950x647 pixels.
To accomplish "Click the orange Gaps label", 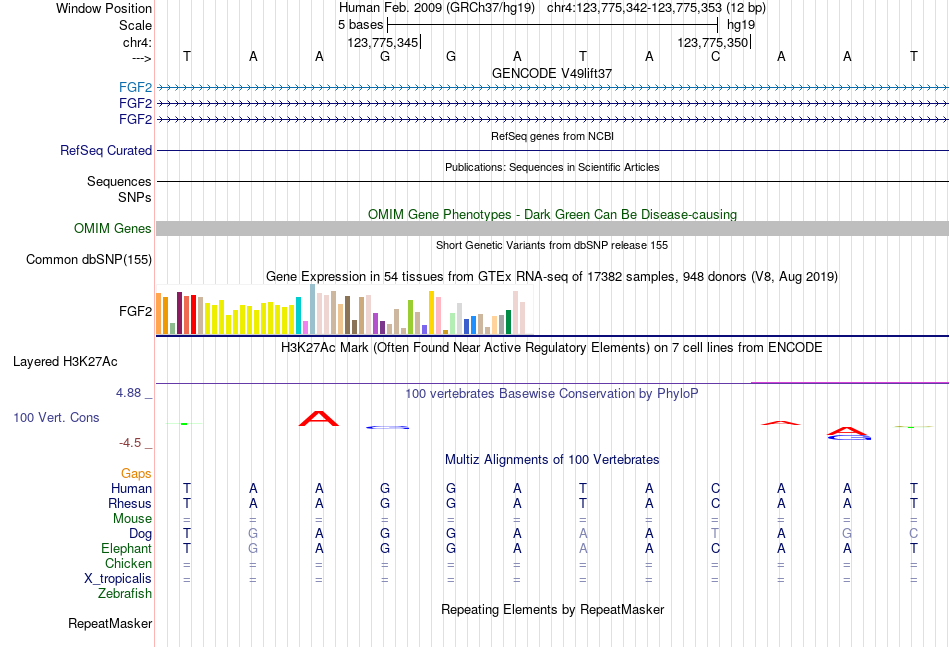I will pyautogui.click(x=136, y=474).
